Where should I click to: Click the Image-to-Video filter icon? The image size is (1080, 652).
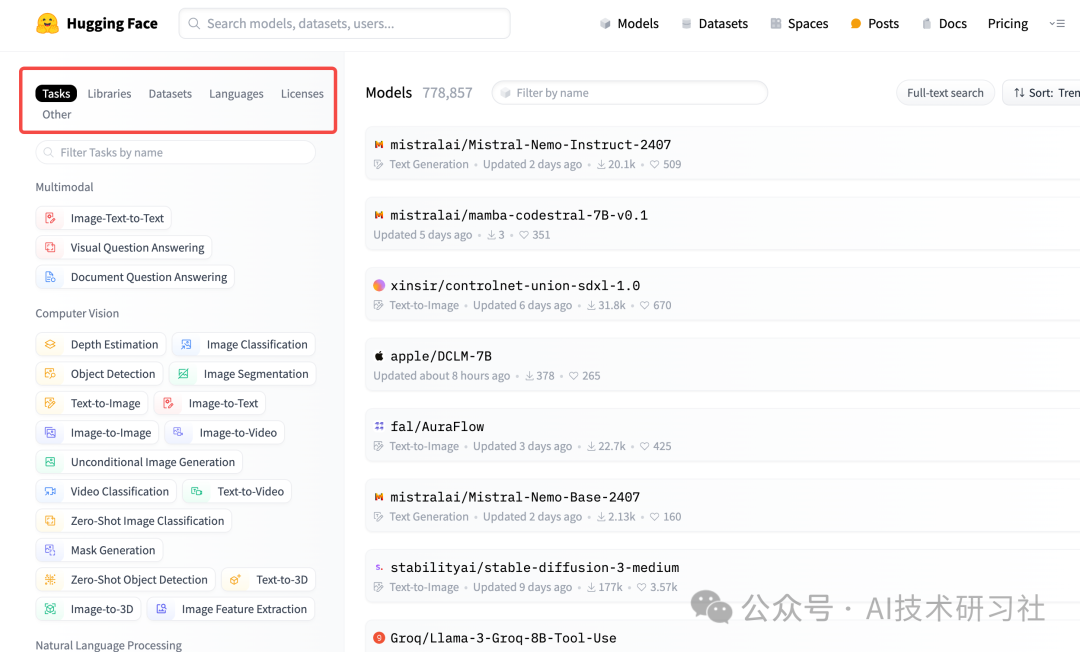(x=178, y=432)
